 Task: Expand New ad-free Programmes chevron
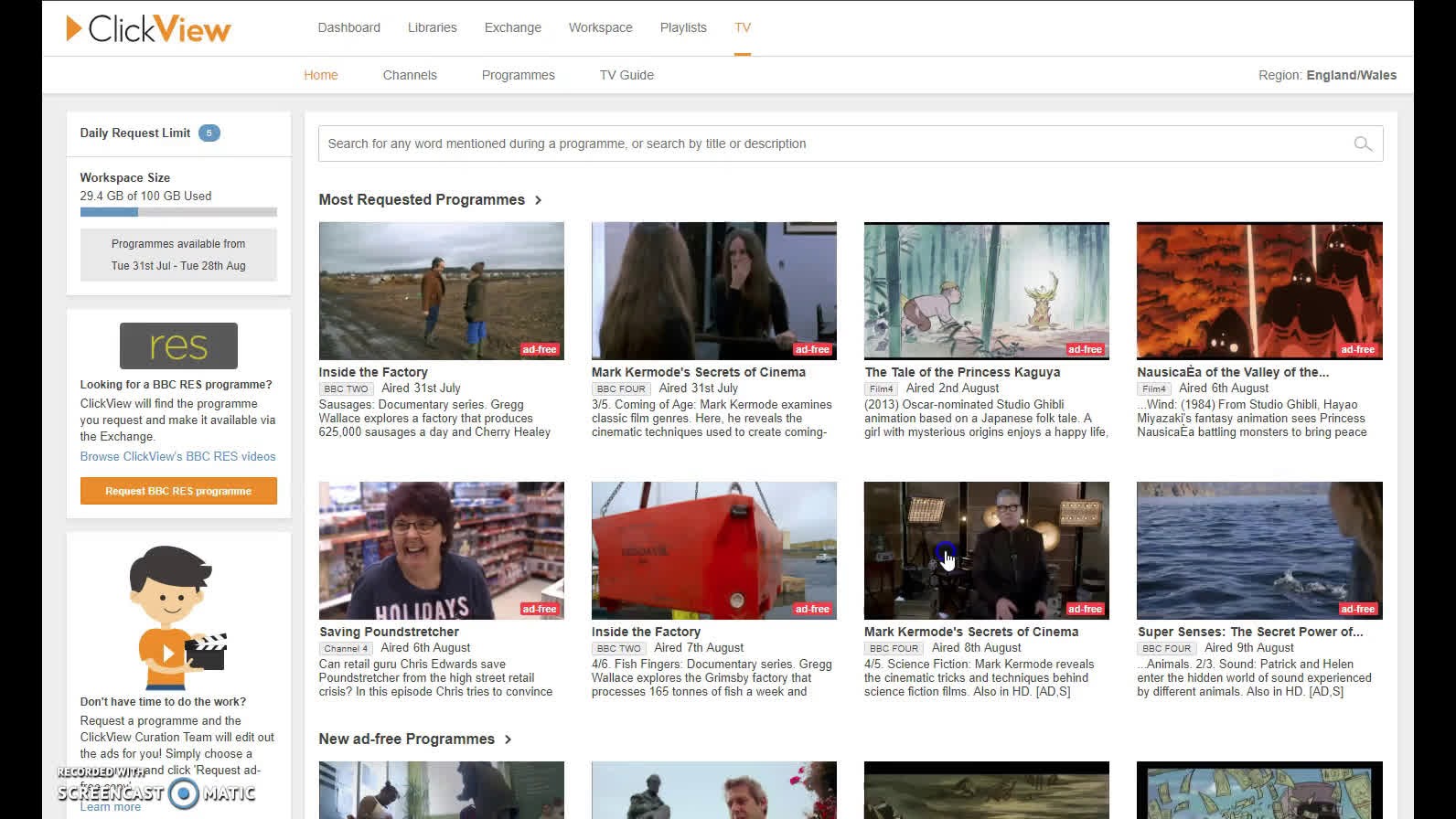coord(508,739)
